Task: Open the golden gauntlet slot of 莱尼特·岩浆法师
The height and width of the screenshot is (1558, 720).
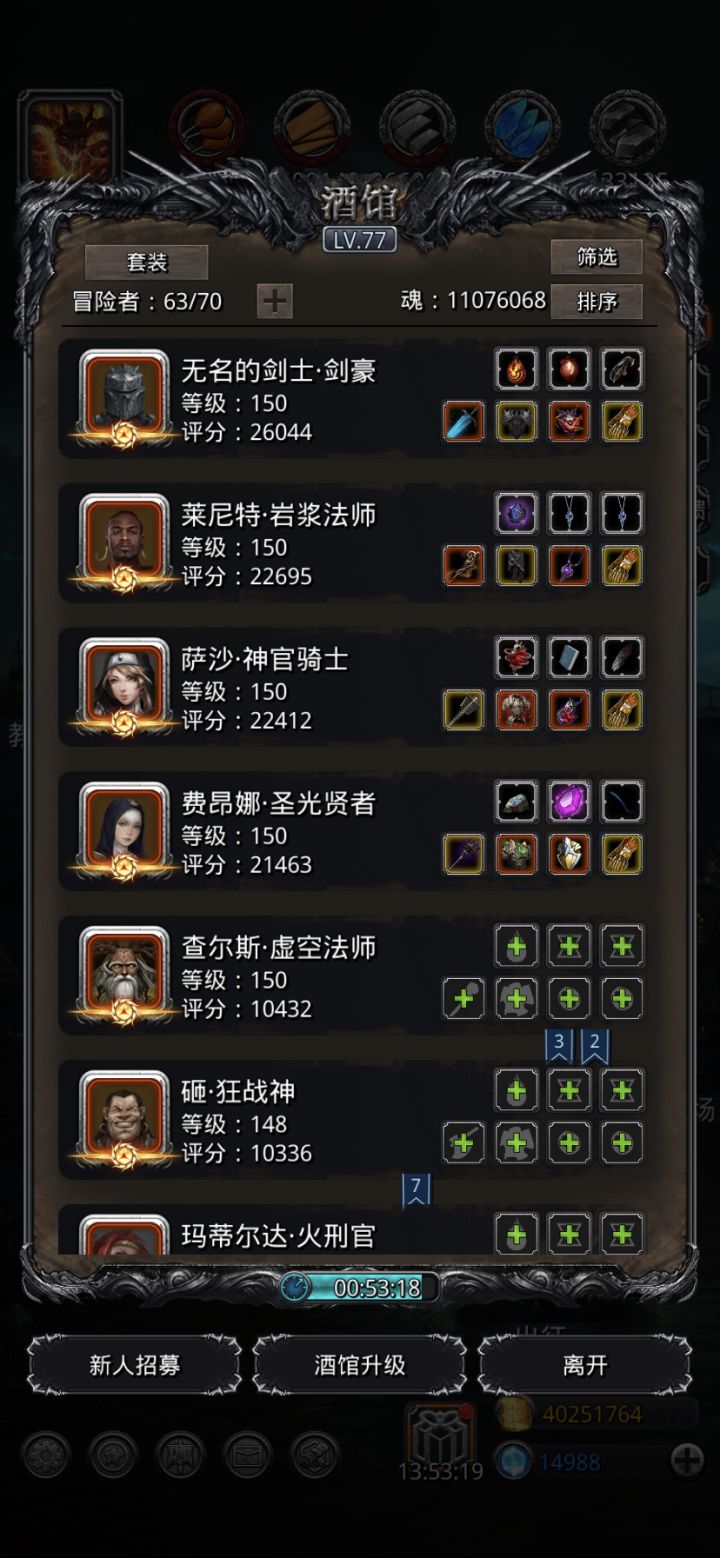Action: pos(621,566)
